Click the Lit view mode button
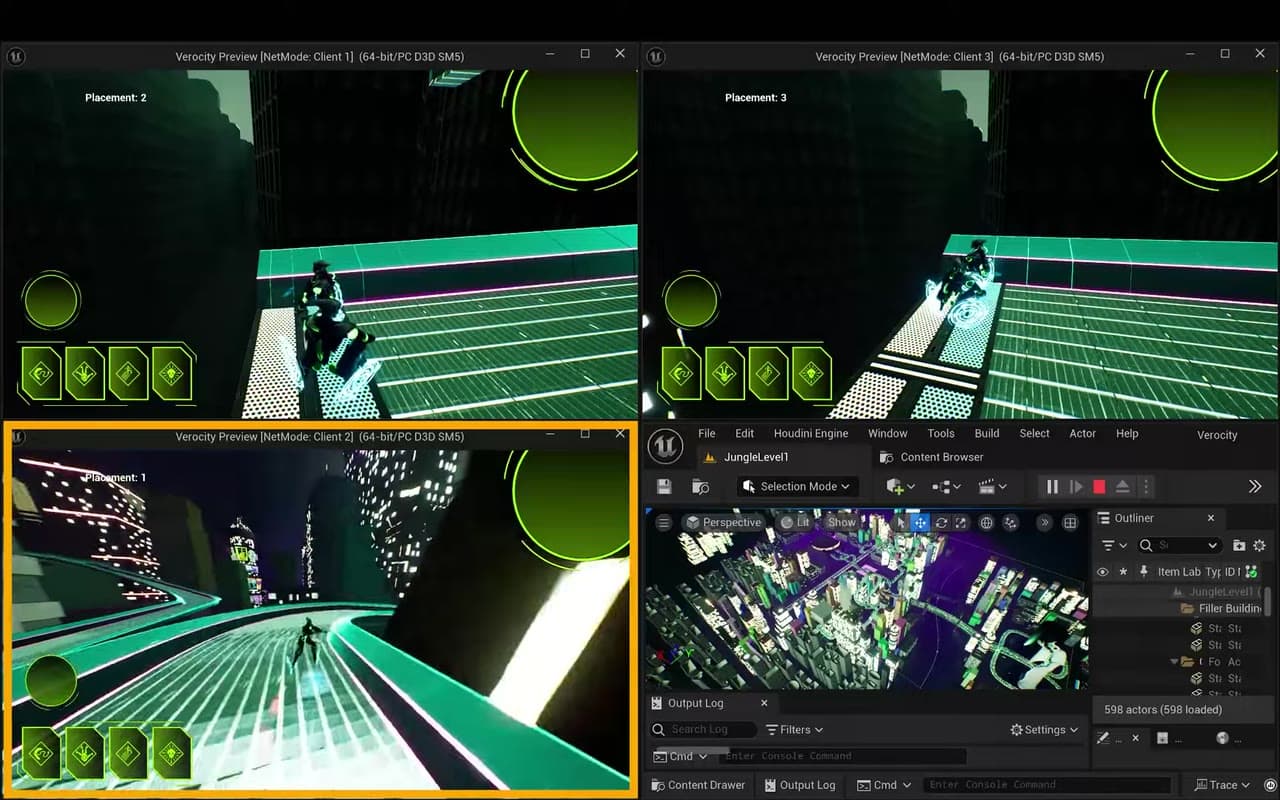Viewport: 1280px width, 800px height. tap(796, 522)
